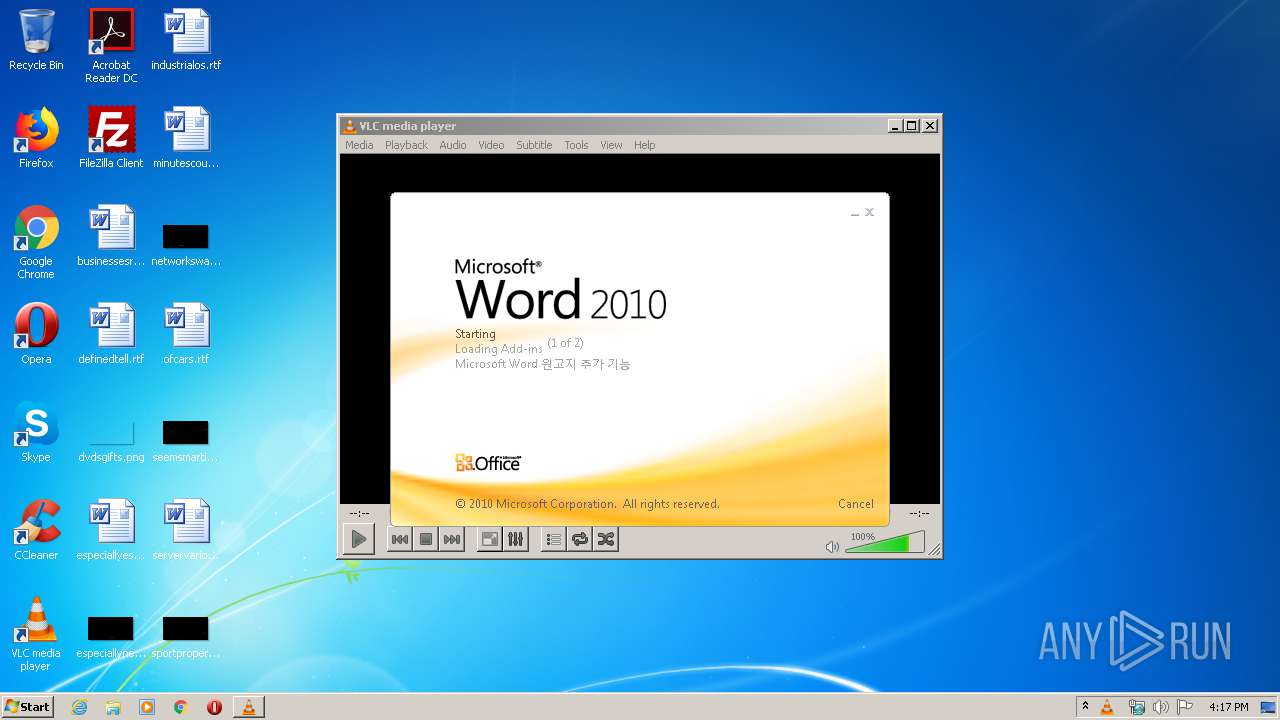
Task: Select the dvdsgifts.png file icon
Action: pyautogui.click(x=111, y=440)
